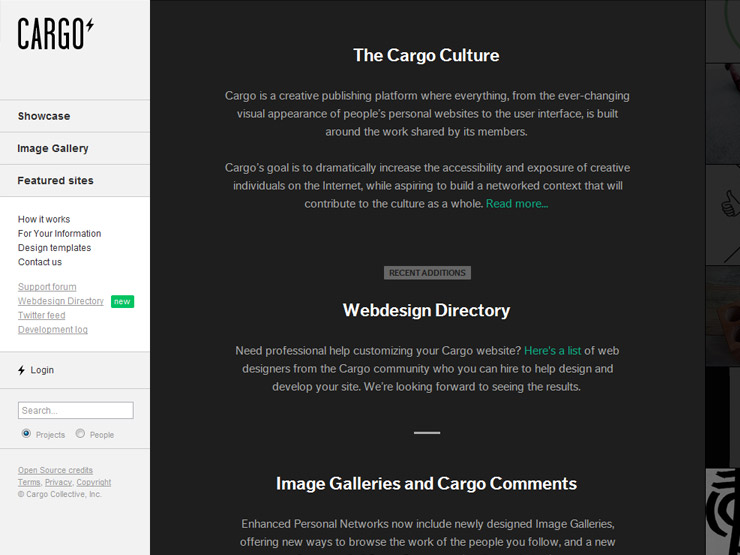This screenshot has width=740, height=555.
Task: Open the Showcase section
Action: click(44, 116)
